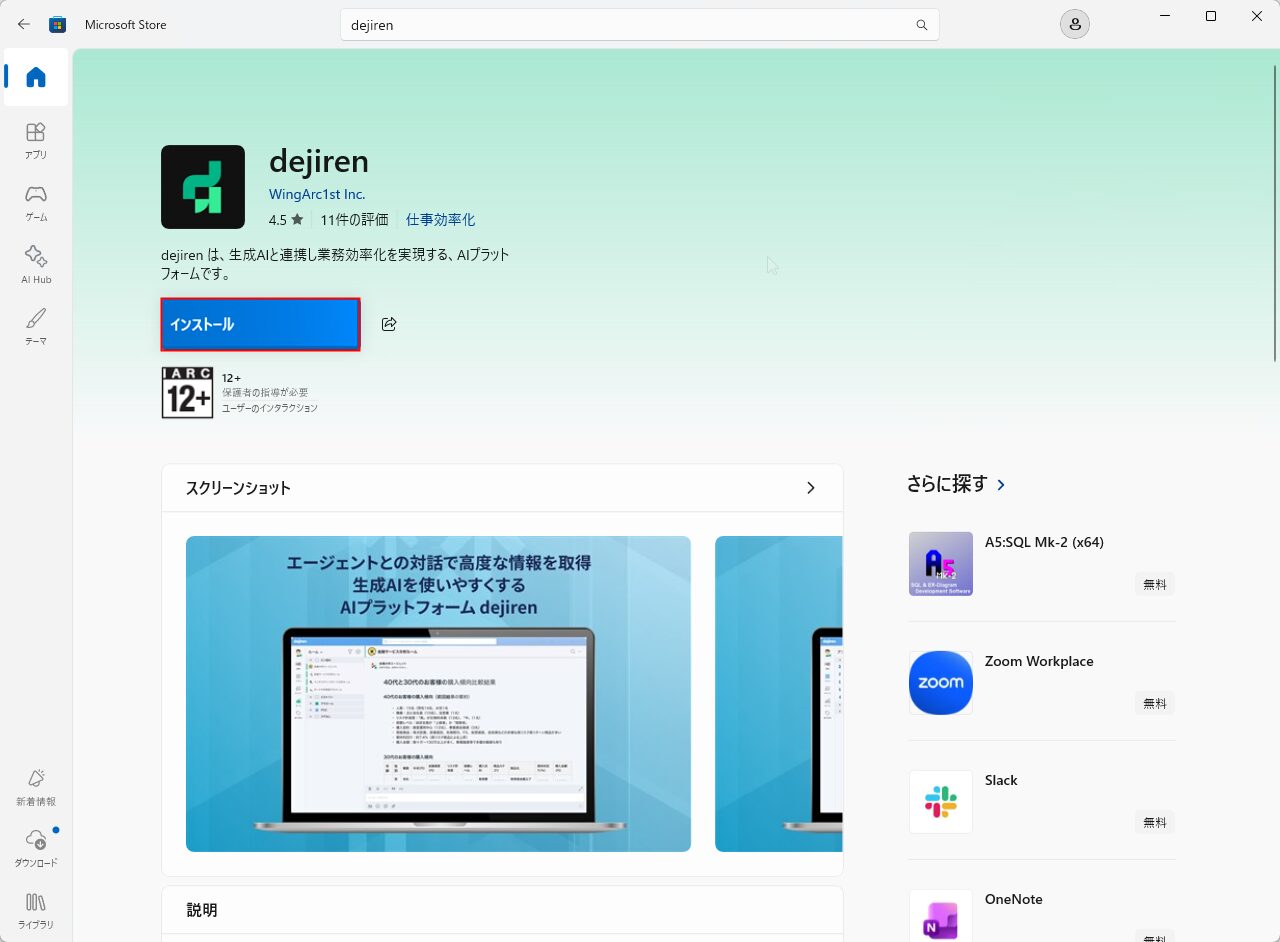The image size is (1280, 942).
Task: Go to the ゲーム sidebar section
Action: click(x=36, y=202)
